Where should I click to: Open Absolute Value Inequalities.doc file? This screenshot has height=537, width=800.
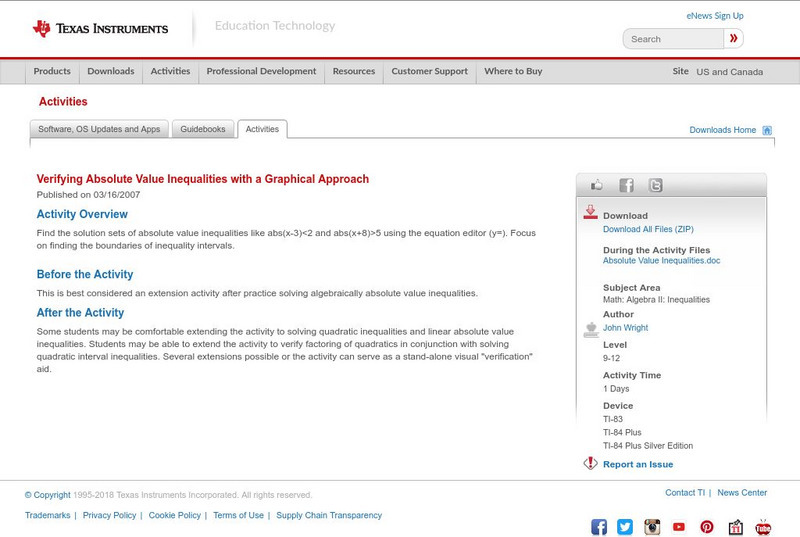click(661, 261)
